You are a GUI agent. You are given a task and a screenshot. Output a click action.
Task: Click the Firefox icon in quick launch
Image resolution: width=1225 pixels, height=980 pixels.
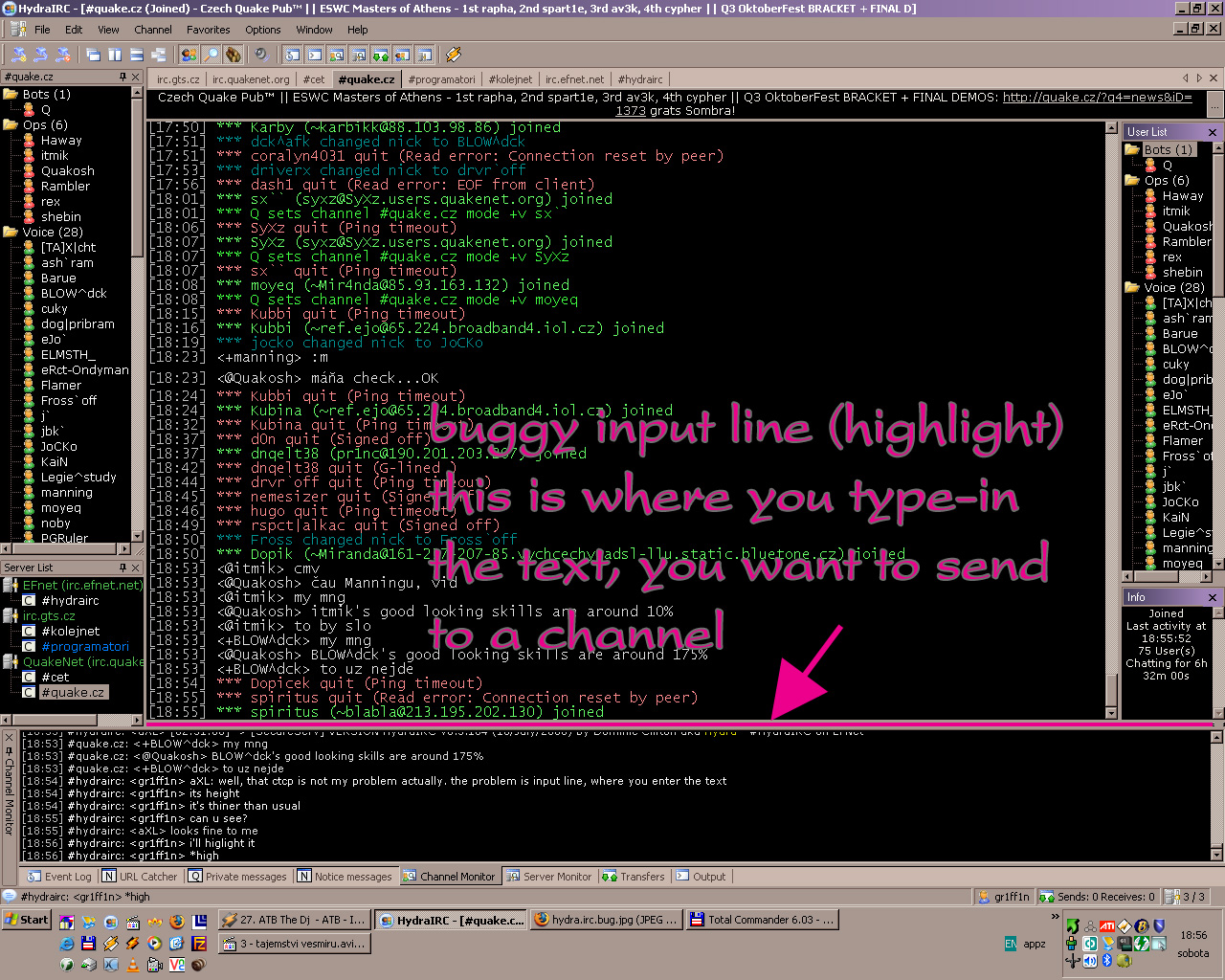coord(177,922)
